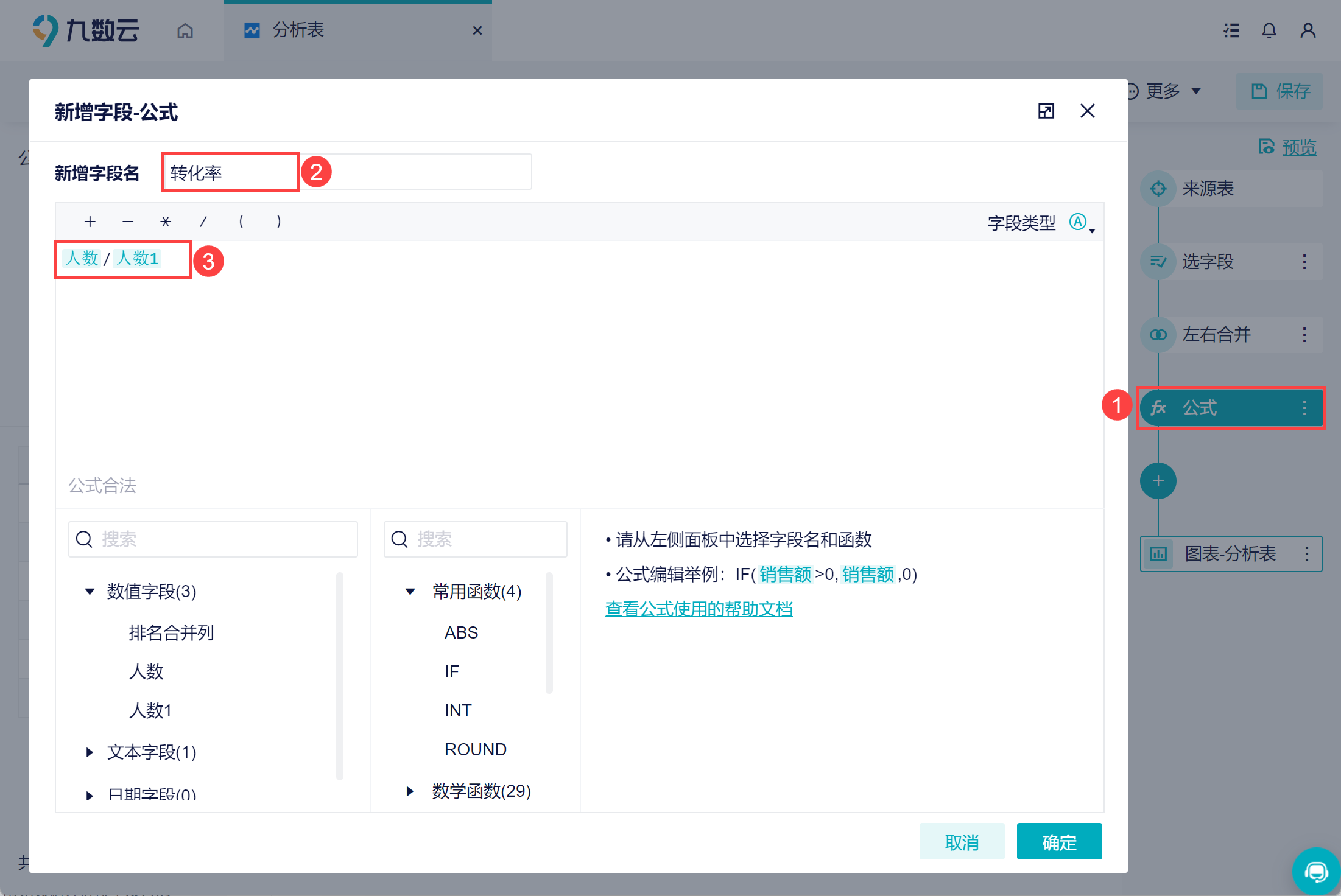
Task: Open the notification bell icon
Action: tap(1269, 30)
